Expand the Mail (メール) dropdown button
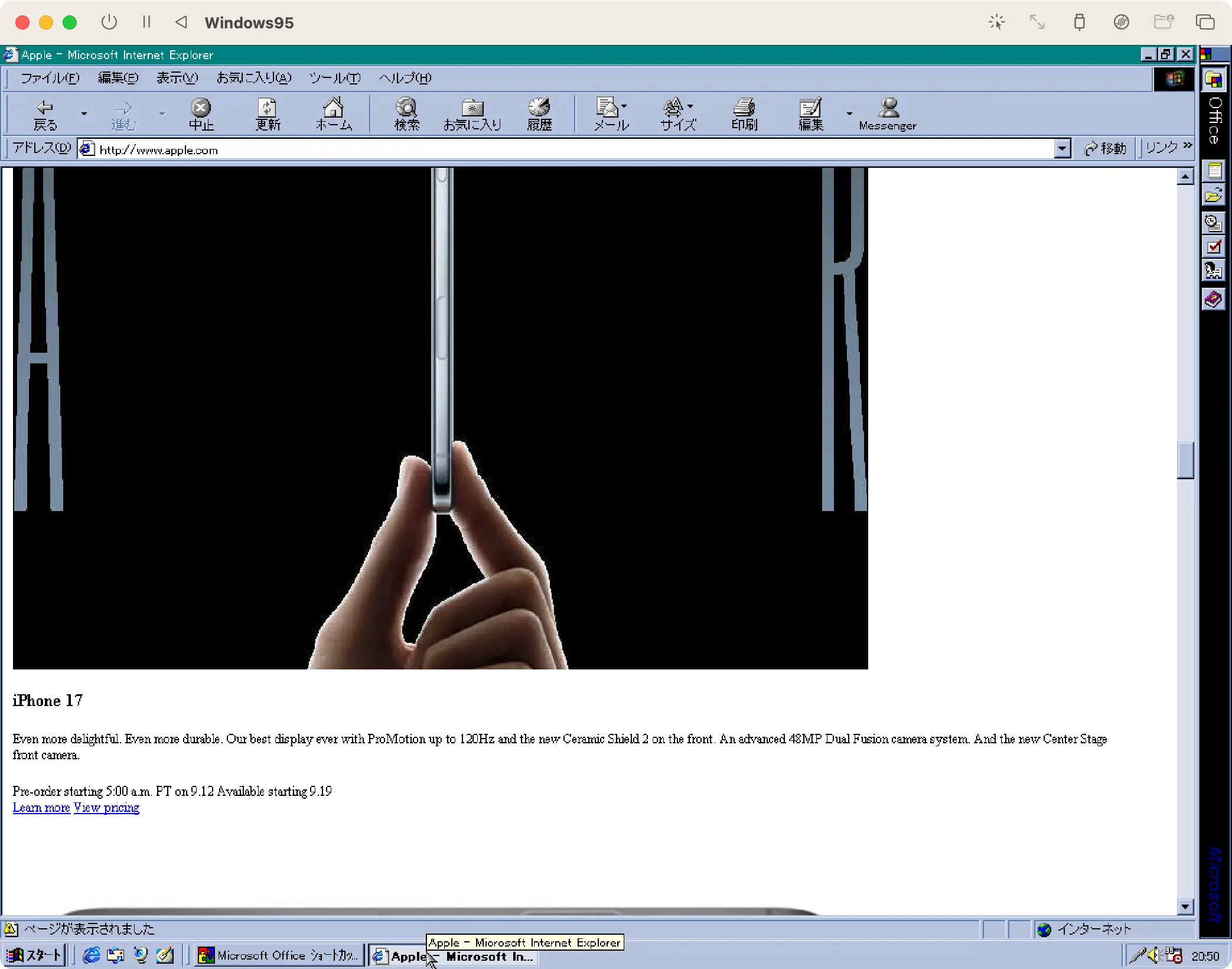 coord(624,107)
